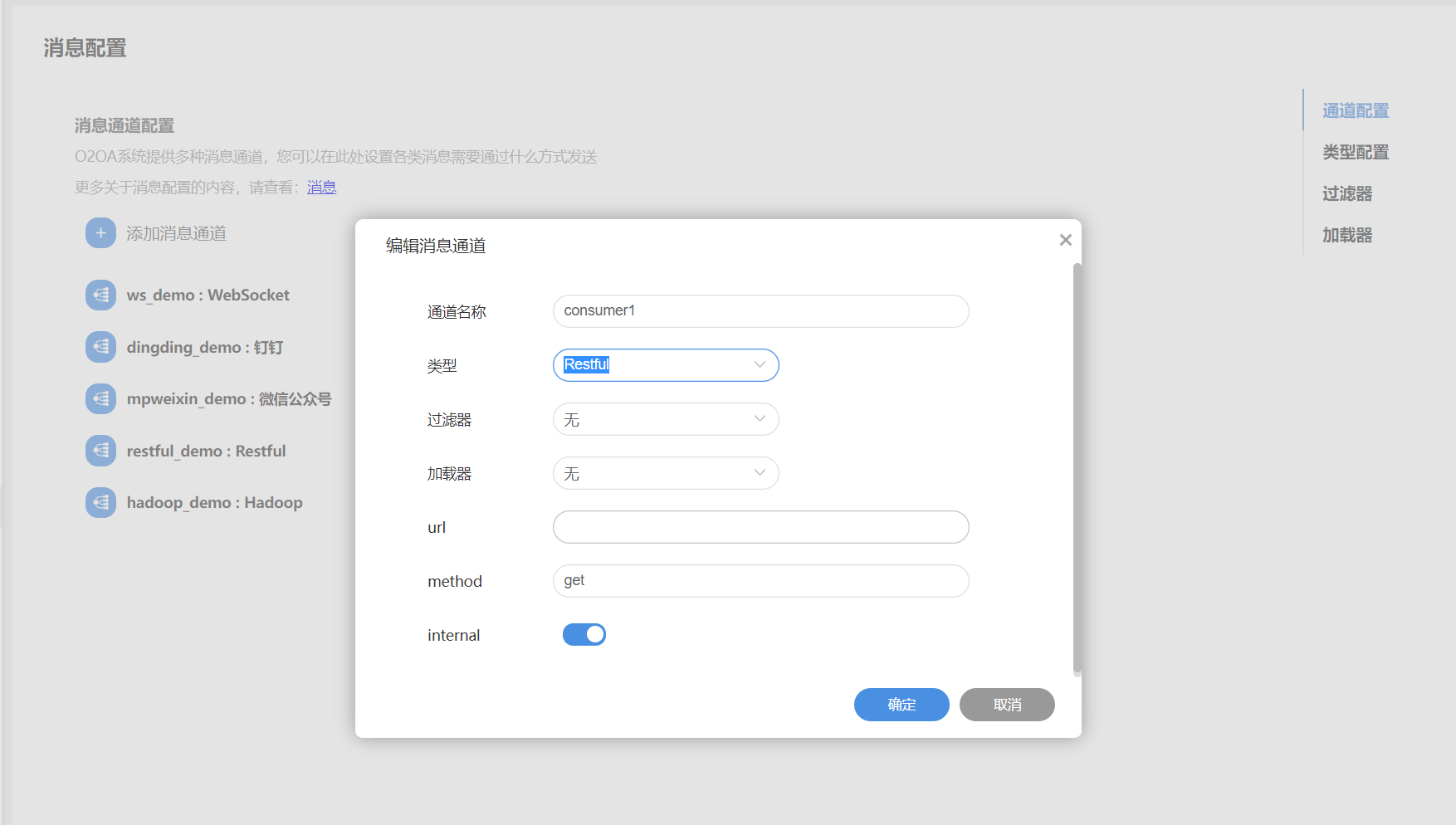
Task: Select the hadoop_demo : Hadoop channel
Action: click(x=214, y=502)
